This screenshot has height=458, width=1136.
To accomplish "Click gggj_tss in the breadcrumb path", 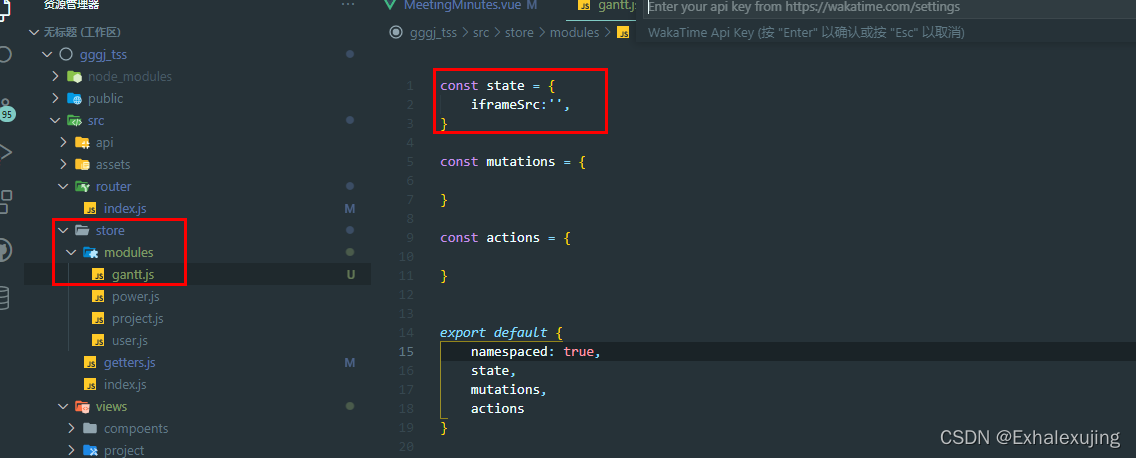I will 433,33.
